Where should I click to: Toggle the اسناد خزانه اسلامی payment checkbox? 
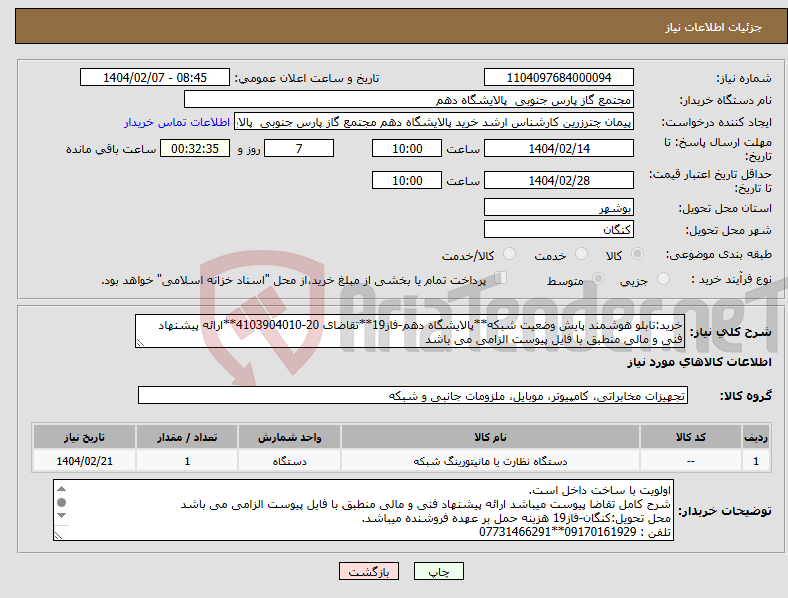pyautogui.click(x=501, y=278)
